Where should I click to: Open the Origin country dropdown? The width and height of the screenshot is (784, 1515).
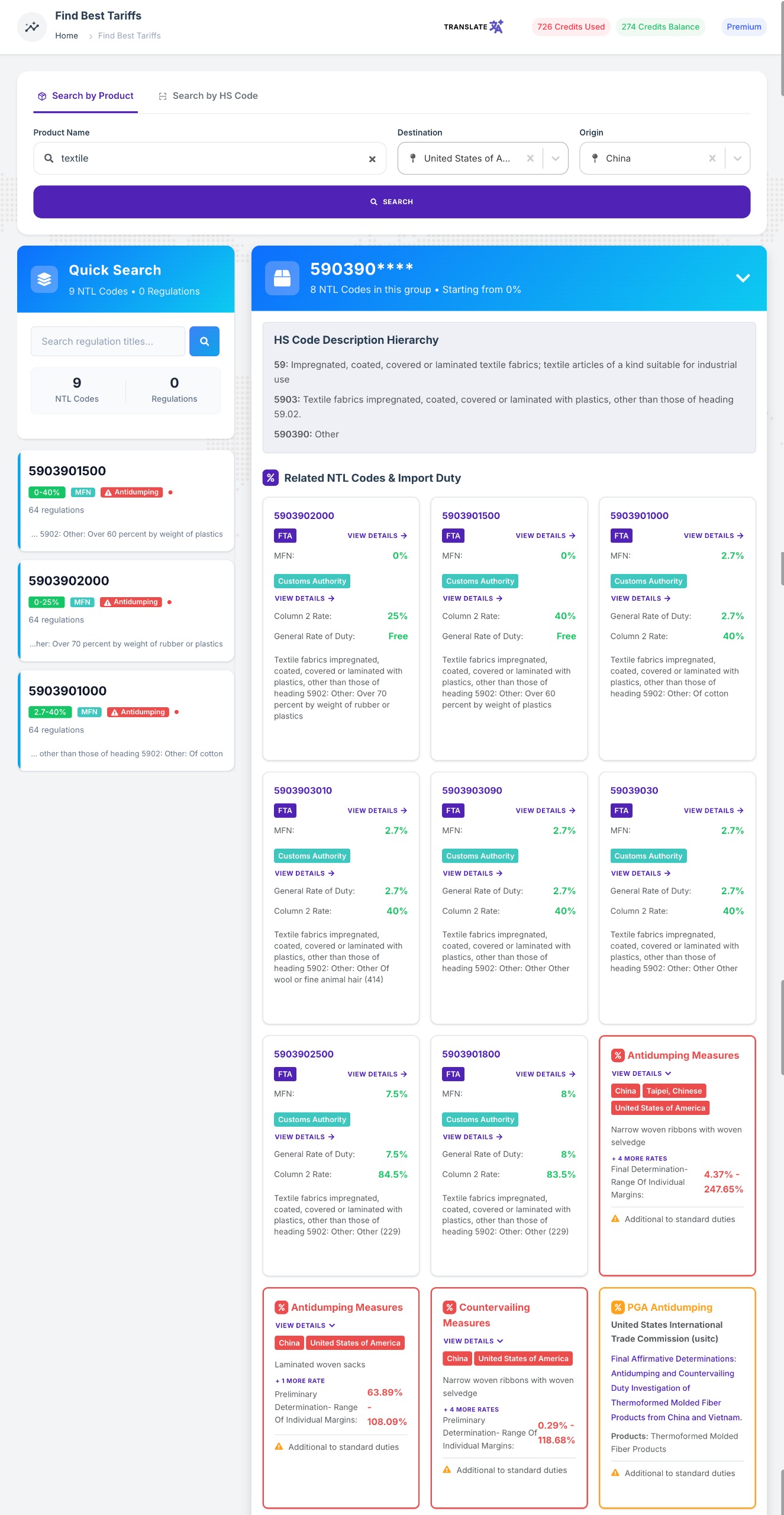(x=737, y=159)
